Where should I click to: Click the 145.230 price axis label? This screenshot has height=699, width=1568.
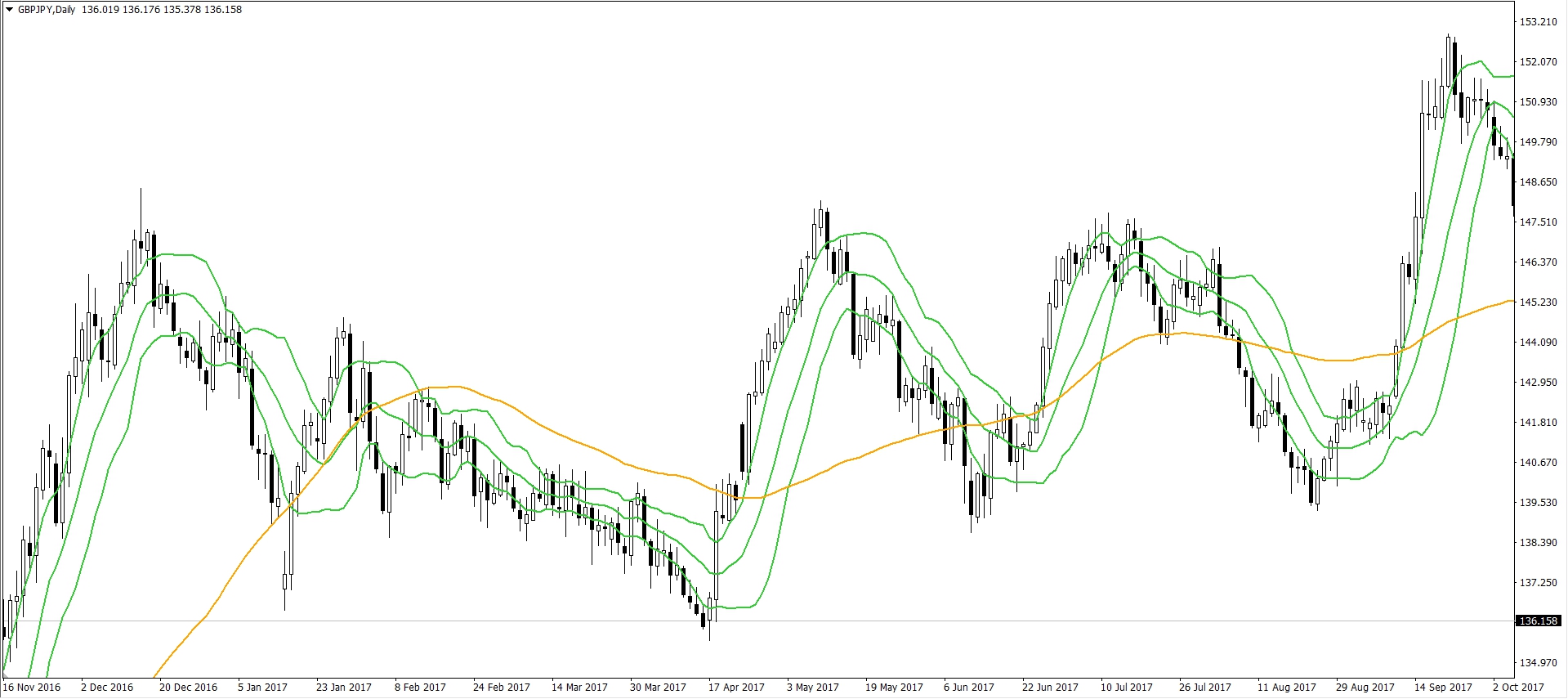coord(1538,302)
